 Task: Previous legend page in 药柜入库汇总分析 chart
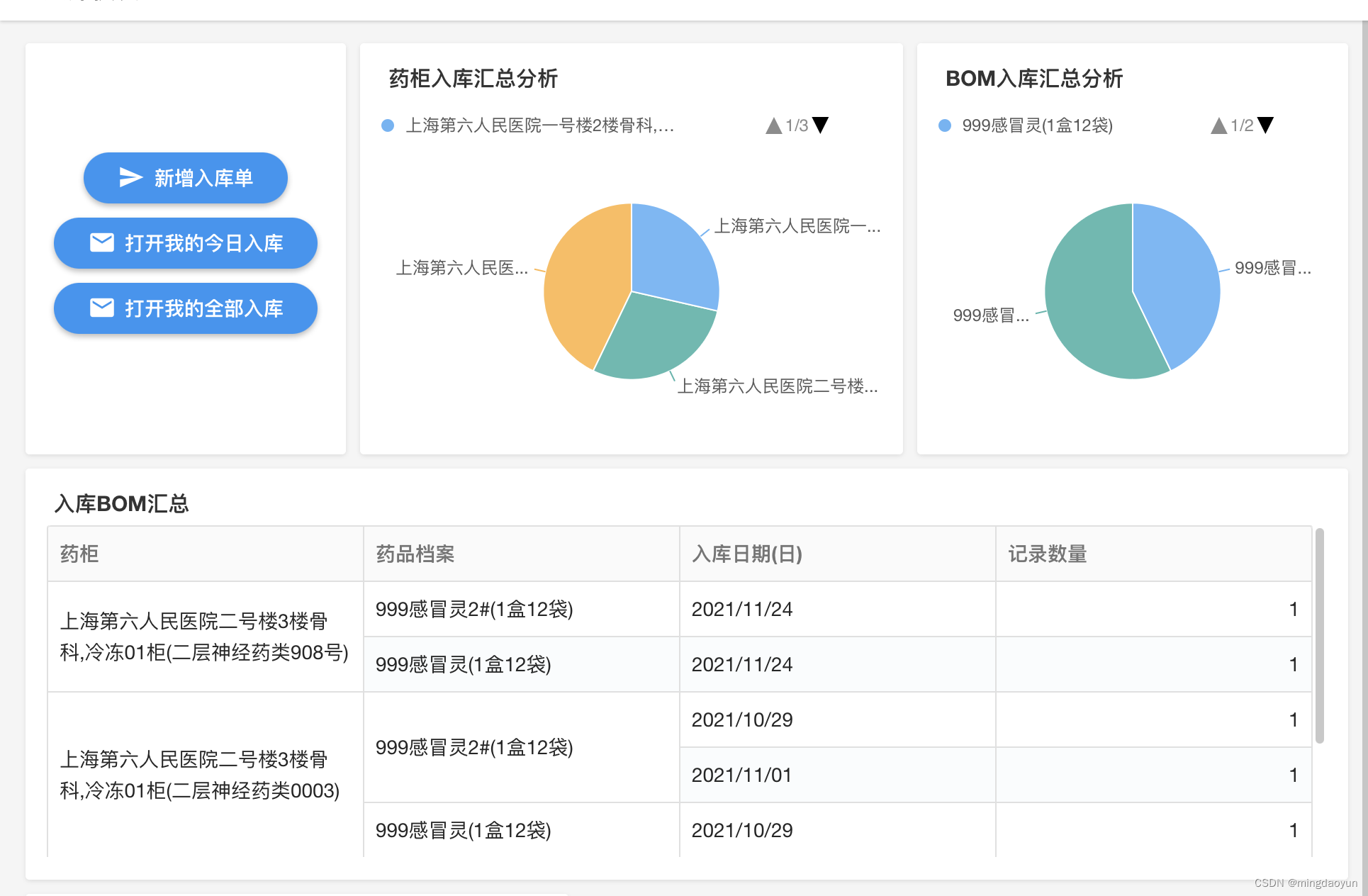pos(773,125)
